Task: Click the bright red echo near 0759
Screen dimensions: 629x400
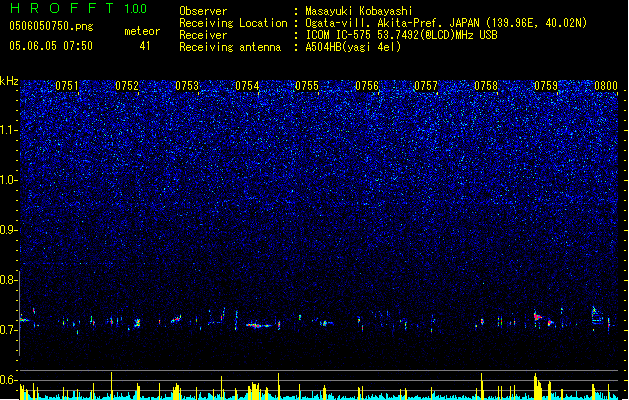Action: 538,317
